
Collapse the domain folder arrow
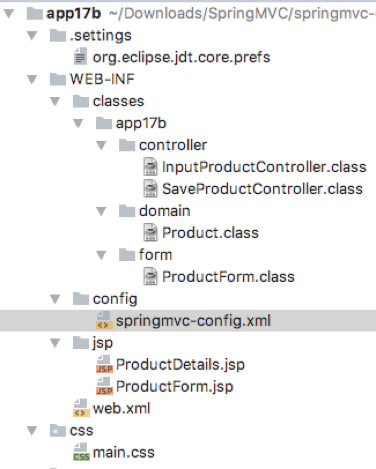point(101,211)
